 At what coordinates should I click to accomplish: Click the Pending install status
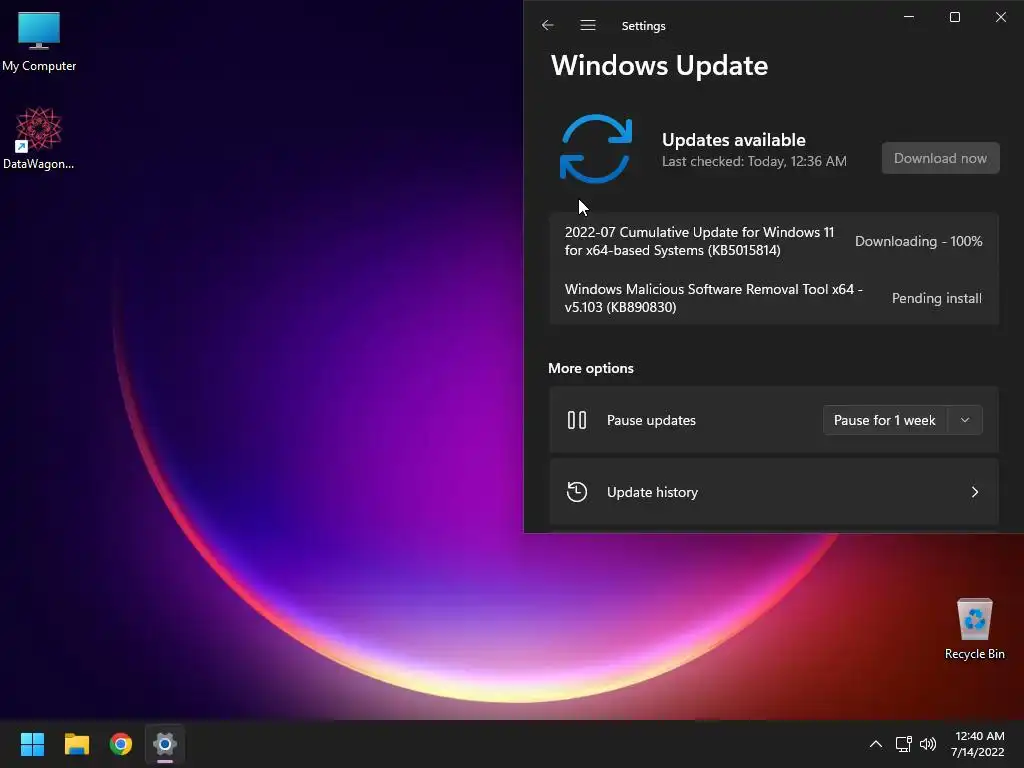pyautogui.click(x=936, y=298)
